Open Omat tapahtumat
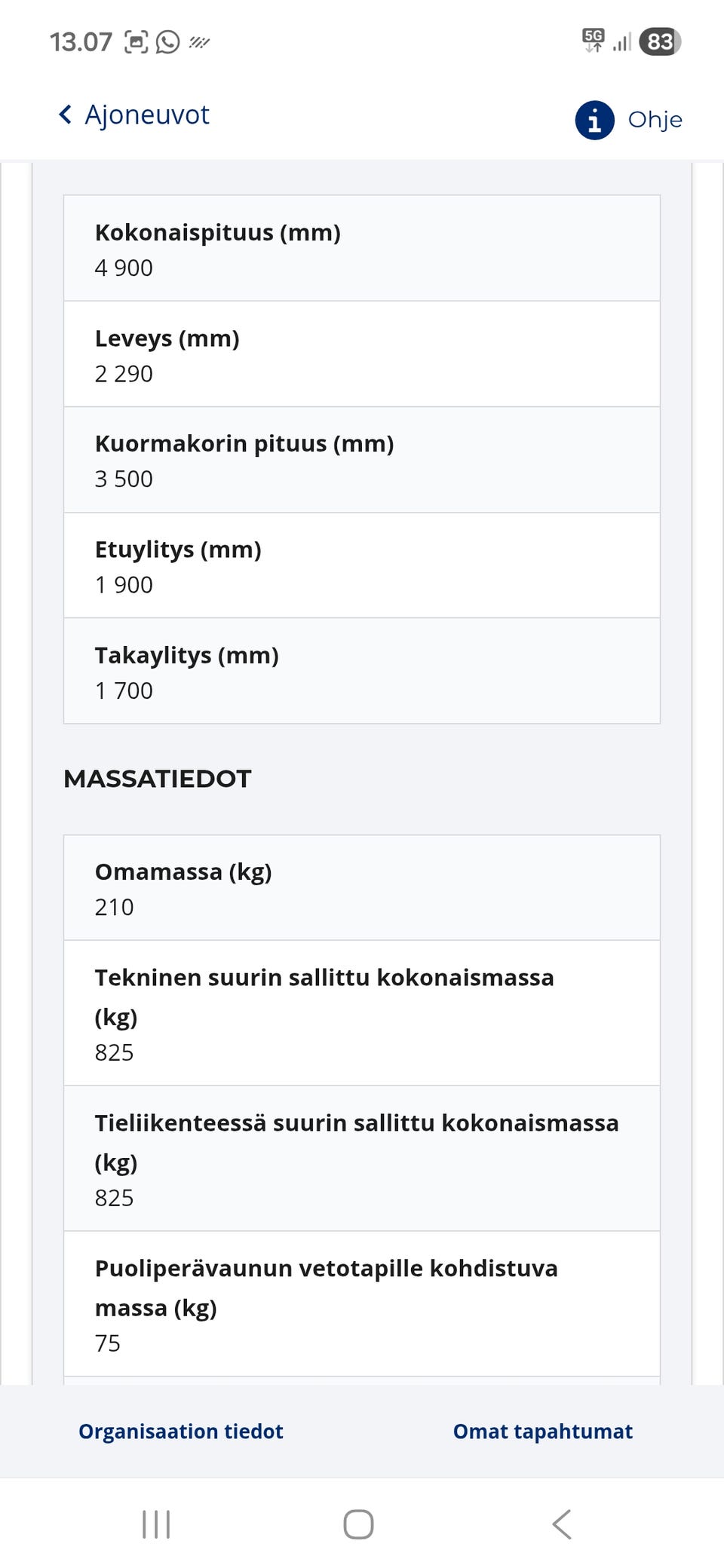Image resolution: width=724 pixels, height=1568 pixels. (x=542, y=1431)
